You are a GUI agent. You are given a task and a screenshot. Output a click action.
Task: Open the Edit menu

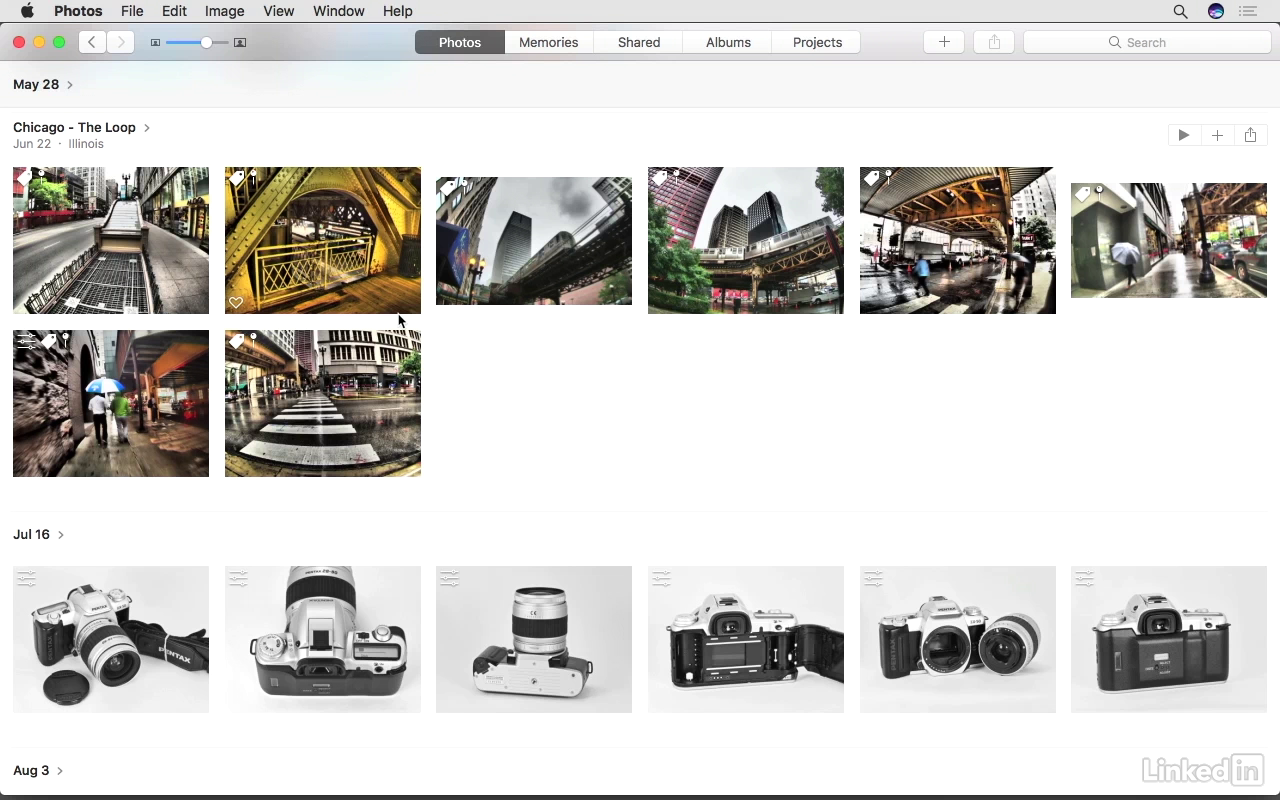(x=174, y=11)
